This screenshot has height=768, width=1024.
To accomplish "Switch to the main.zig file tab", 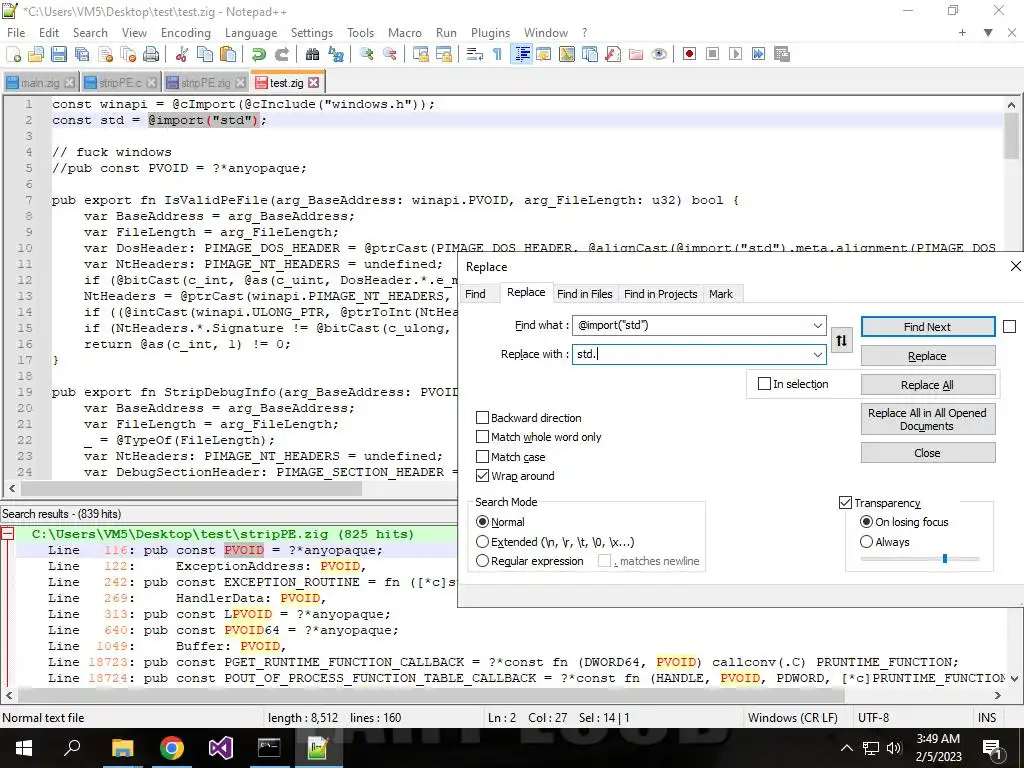I will pyautogui.click(x=40, y=83).
